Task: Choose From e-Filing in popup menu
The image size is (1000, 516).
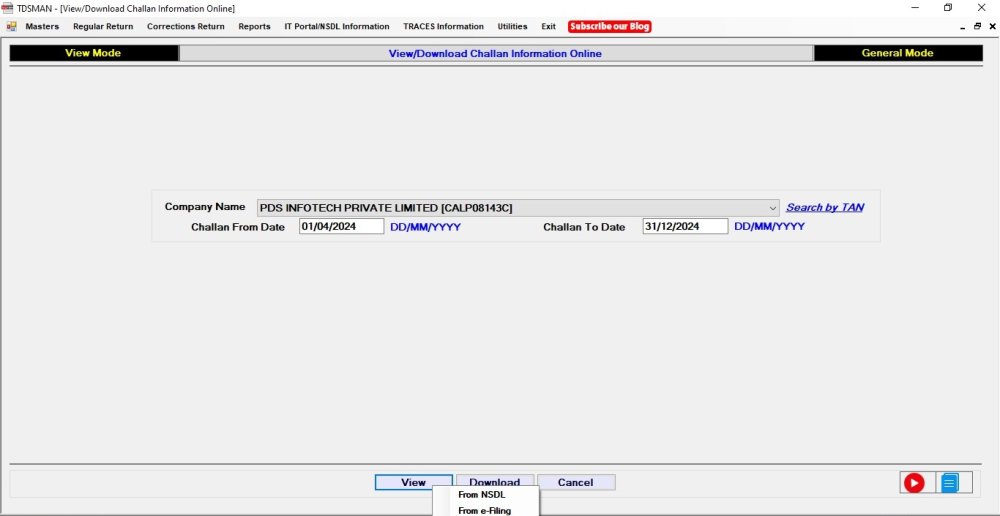Action: pos(484,510)
